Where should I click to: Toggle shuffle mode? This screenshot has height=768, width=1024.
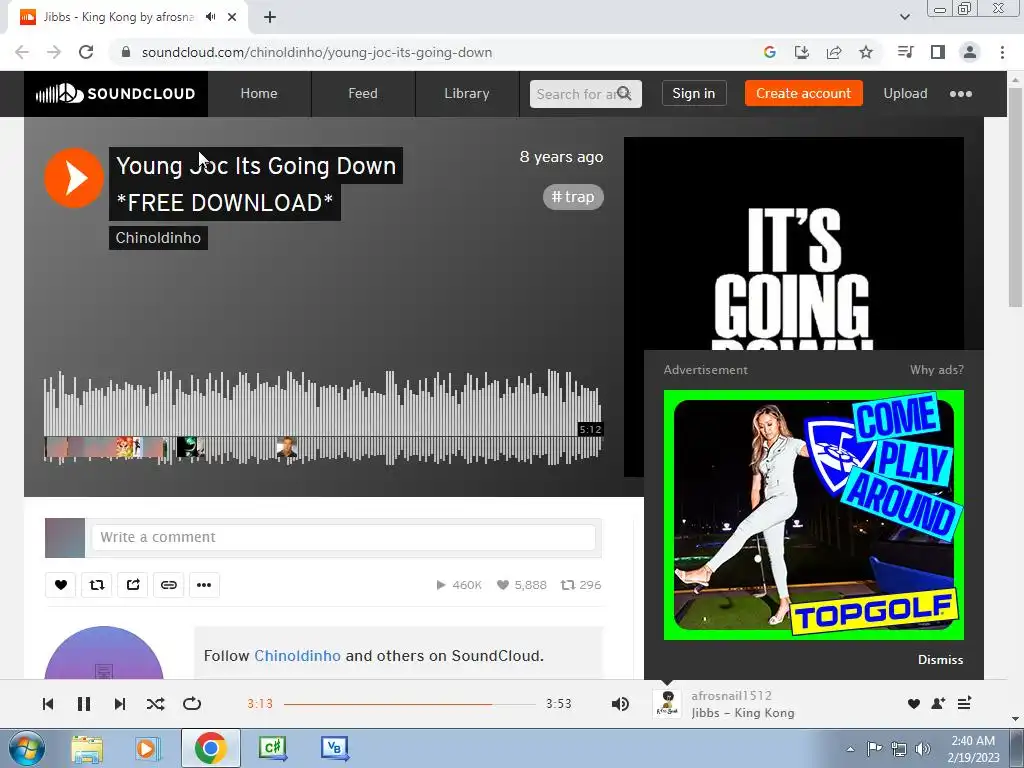click(155, 703)
